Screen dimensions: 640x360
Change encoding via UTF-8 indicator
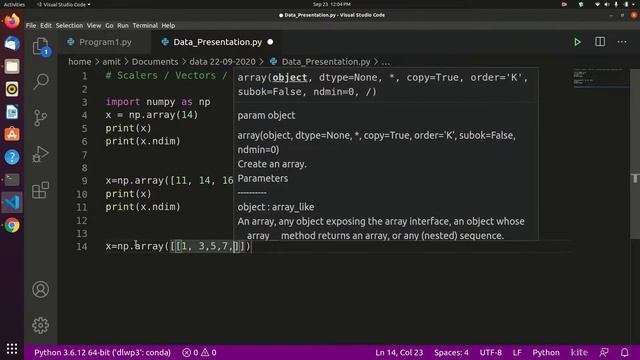[x=491, y=352]
